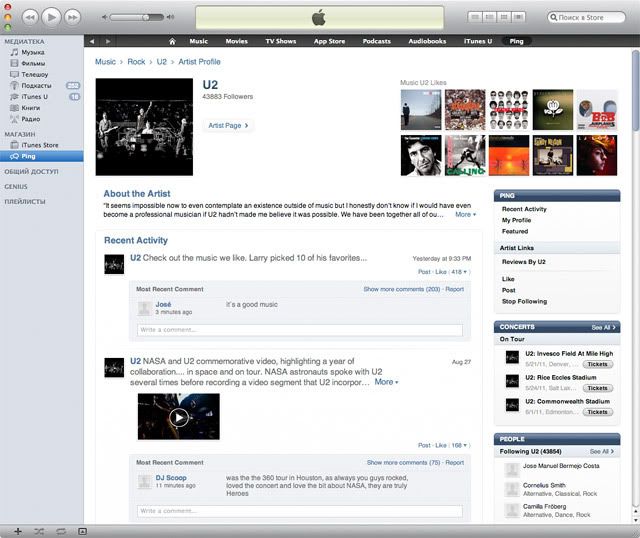The width and height of the screenshot is (640, 538).
Task: Switch to album list view mode
Action: [x=489, y=17]
